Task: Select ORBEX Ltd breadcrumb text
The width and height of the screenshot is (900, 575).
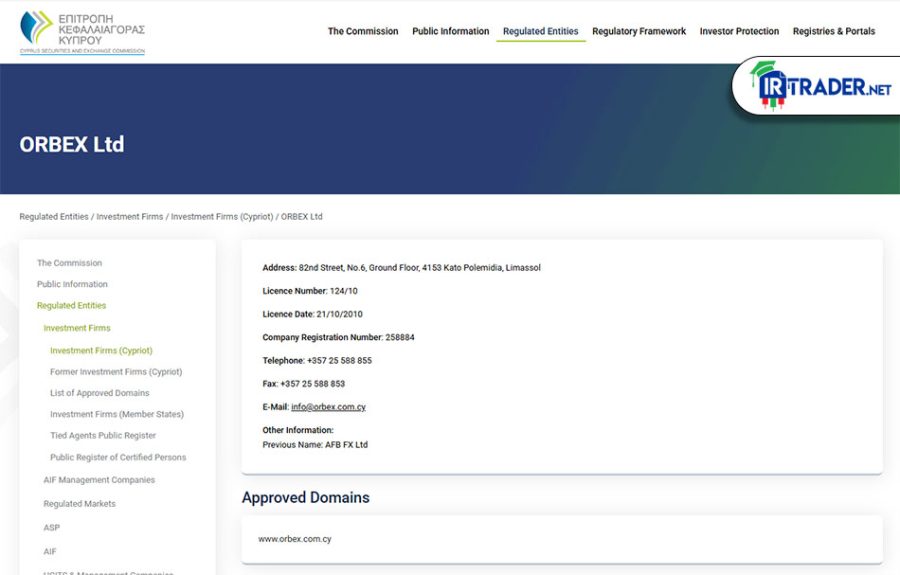Action: coord(301,216)
